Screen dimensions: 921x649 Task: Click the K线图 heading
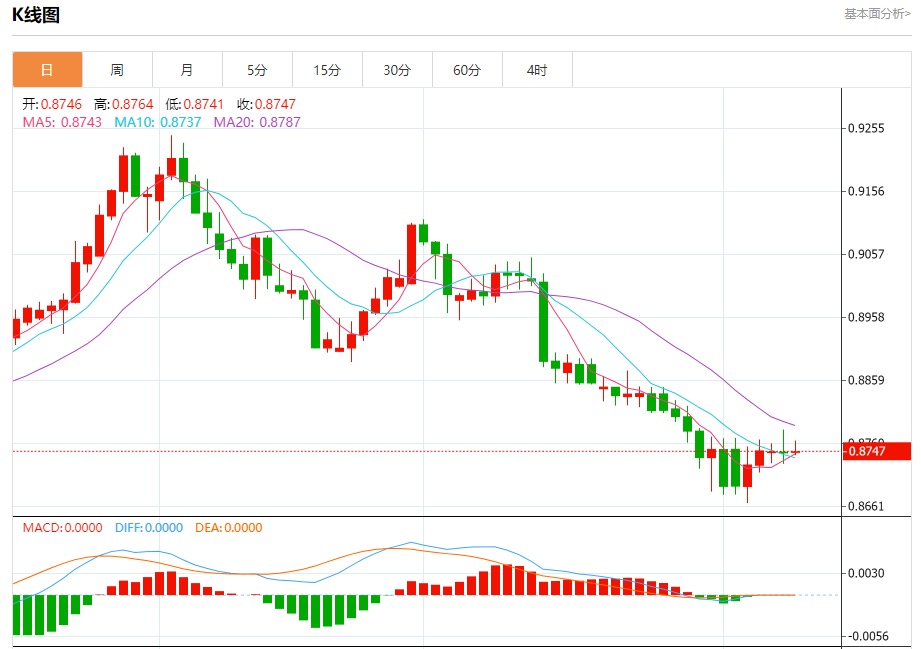coord(36,15)
